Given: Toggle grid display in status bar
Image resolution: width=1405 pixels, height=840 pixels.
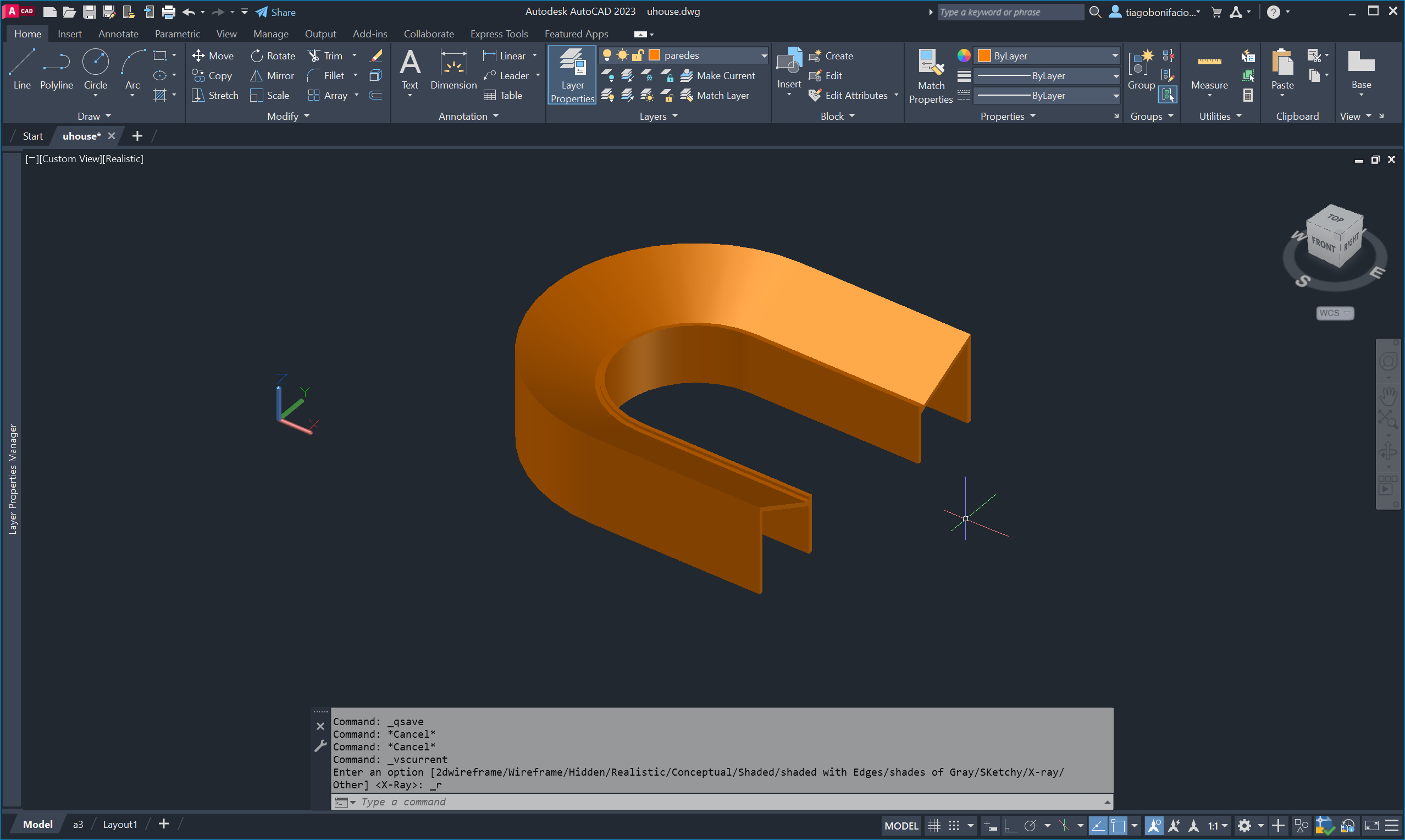Looking at the screenshot, I should [934, 825].
